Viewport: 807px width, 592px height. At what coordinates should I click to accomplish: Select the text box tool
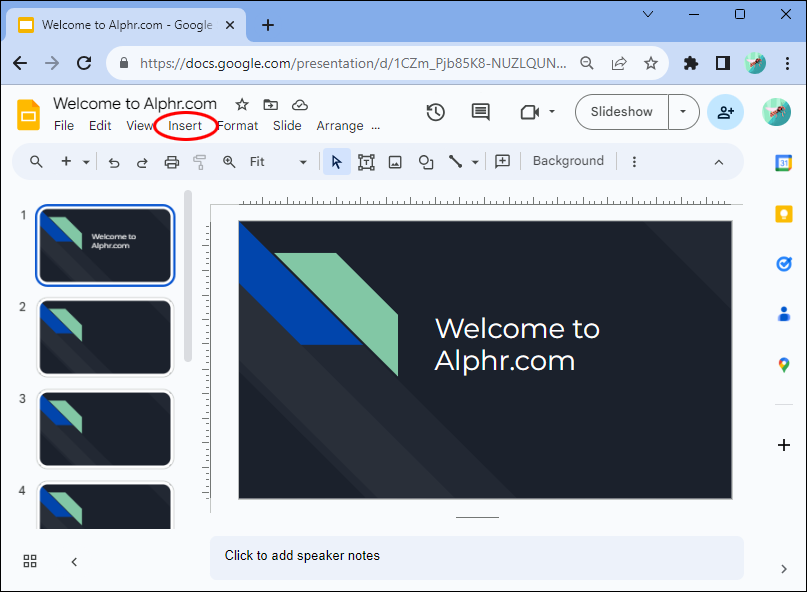pyautogui.click(x=366, y=162)
